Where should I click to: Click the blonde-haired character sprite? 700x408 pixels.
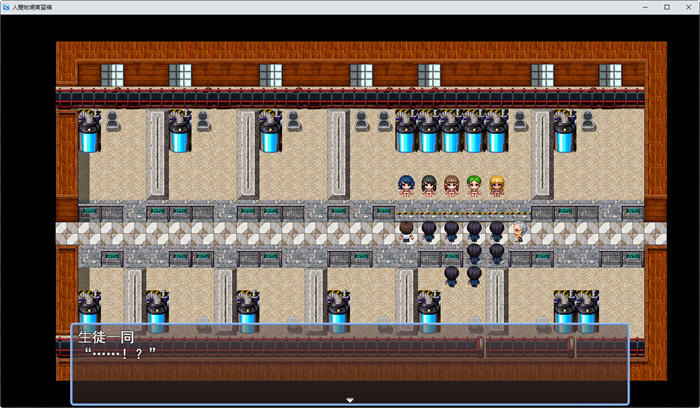[x=496, y=186]
